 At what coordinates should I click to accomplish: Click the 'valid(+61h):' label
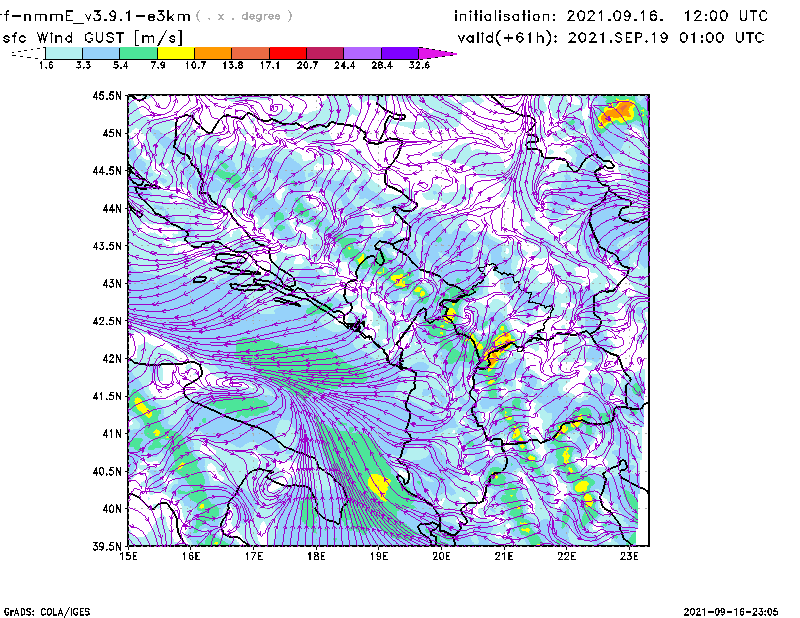coord(508,38)
